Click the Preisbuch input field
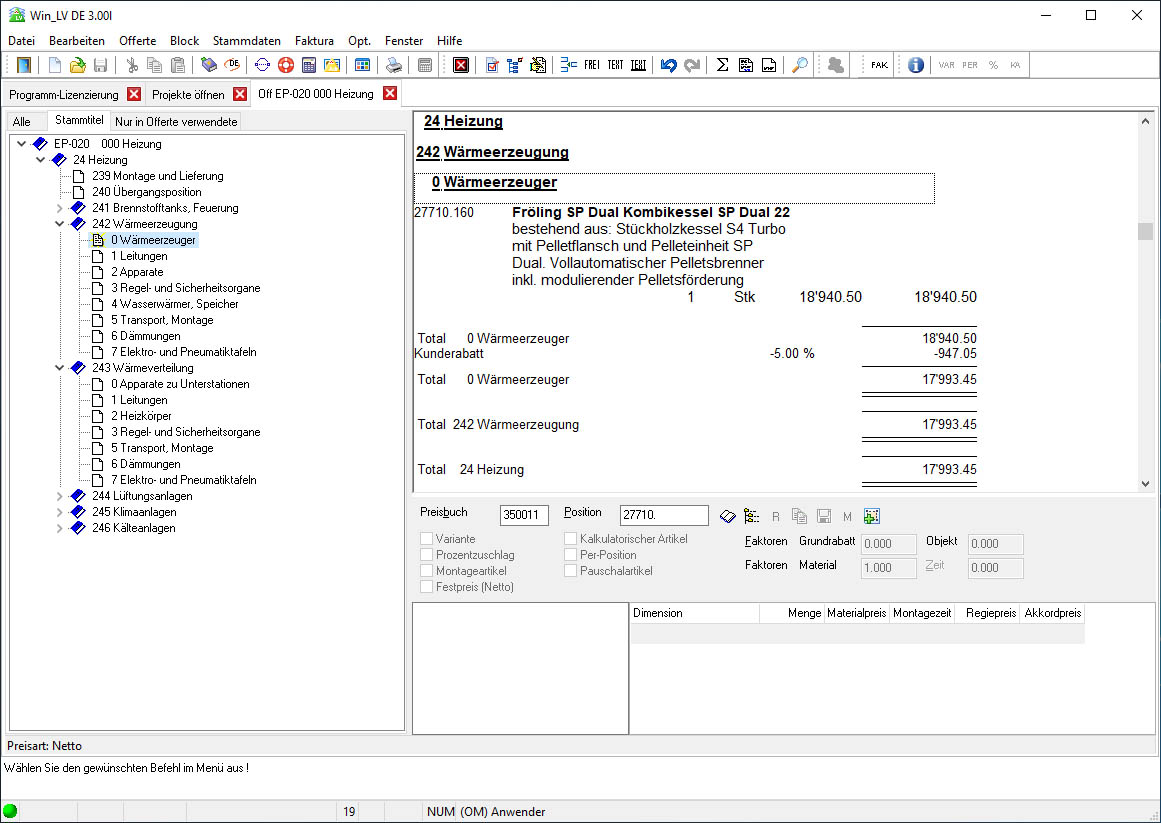 click(x=524, y=515)
